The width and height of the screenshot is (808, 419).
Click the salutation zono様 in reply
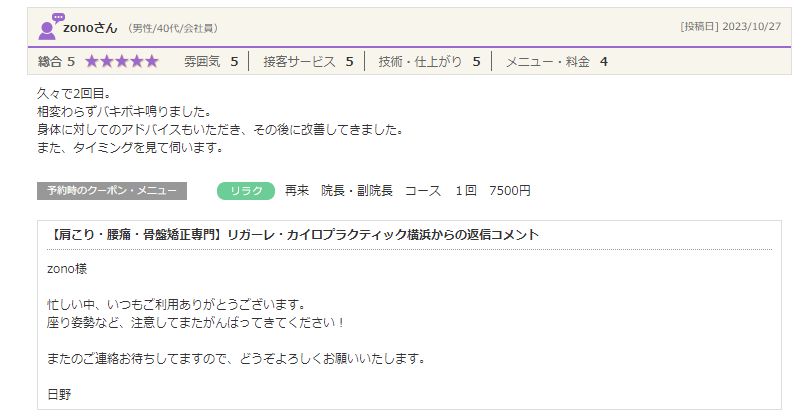(x=67, y=269)
